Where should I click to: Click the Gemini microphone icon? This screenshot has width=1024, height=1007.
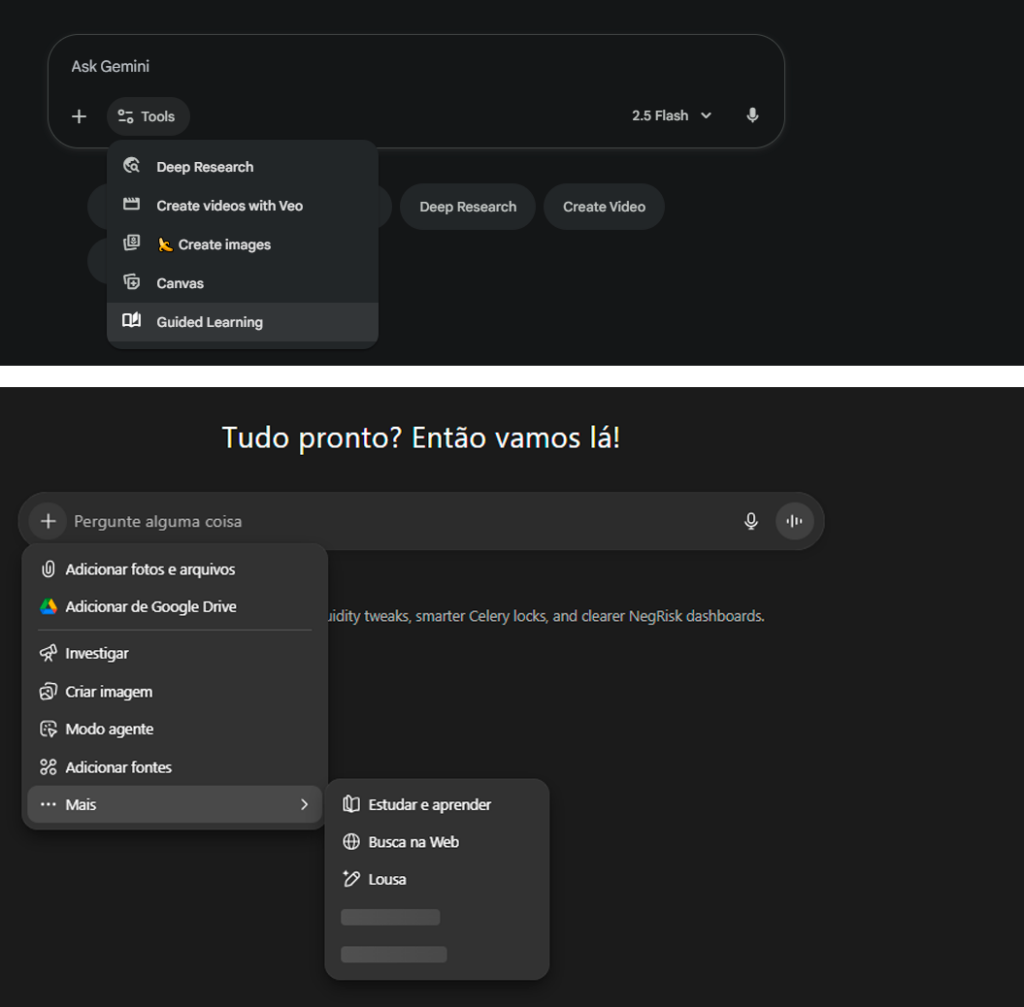pos(752,116)
